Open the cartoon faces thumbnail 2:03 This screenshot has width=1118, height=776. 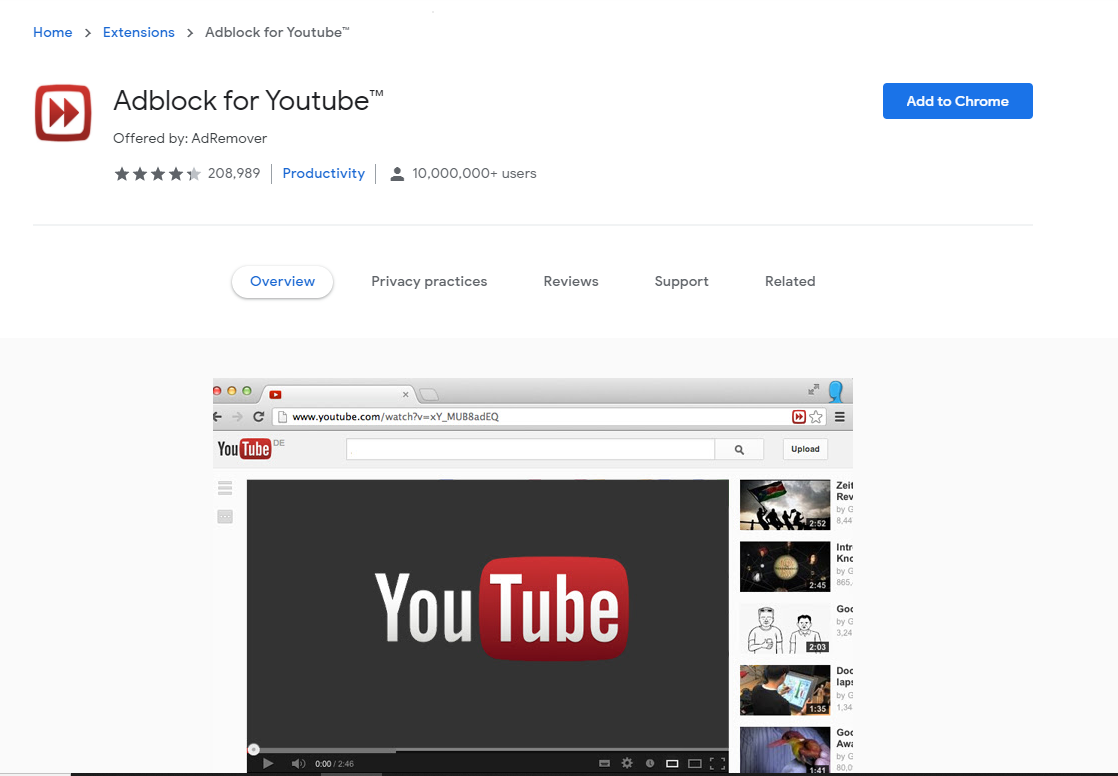[785, 628]
